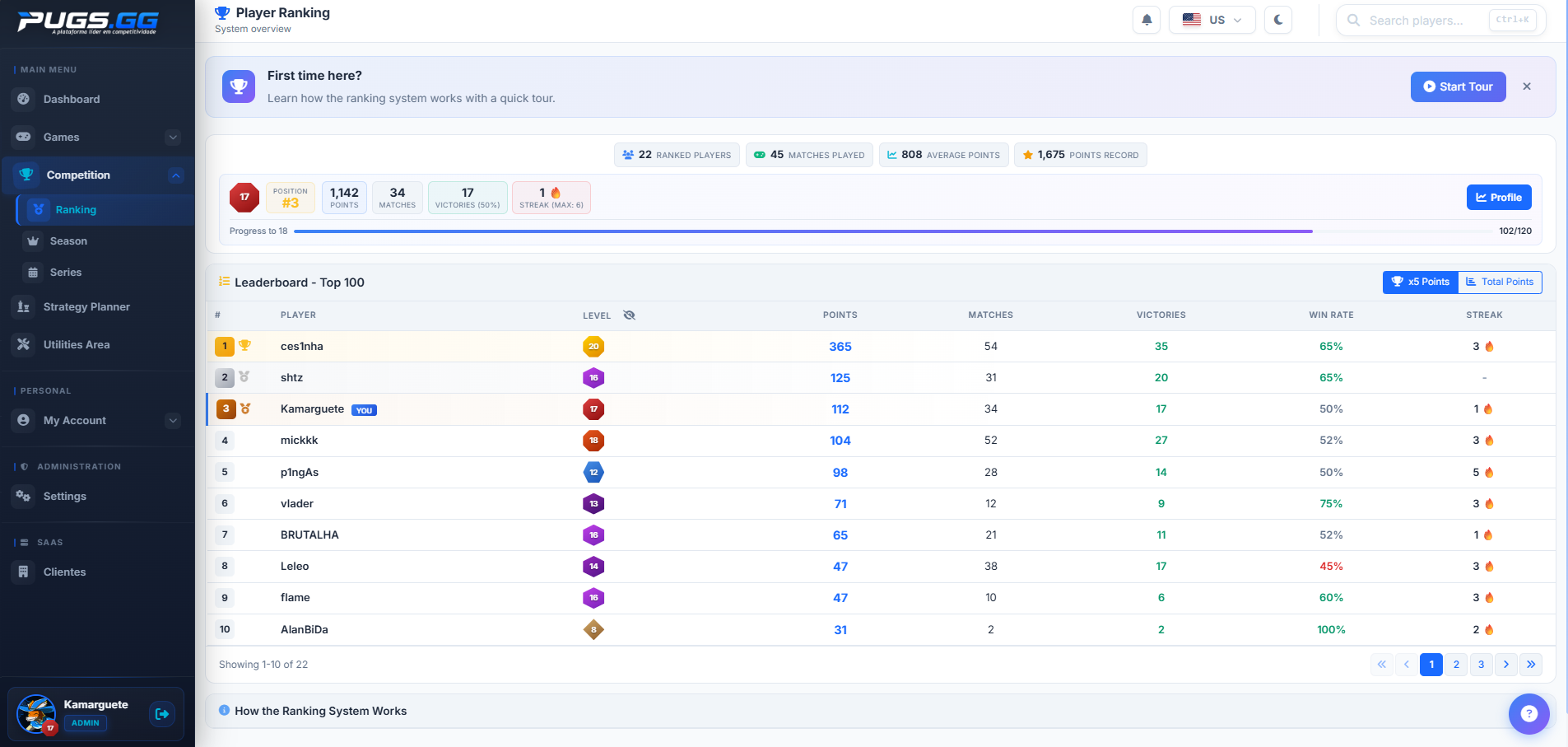
Task: Click the logout icon next to Kamarguete
Action: pos(161,713)
